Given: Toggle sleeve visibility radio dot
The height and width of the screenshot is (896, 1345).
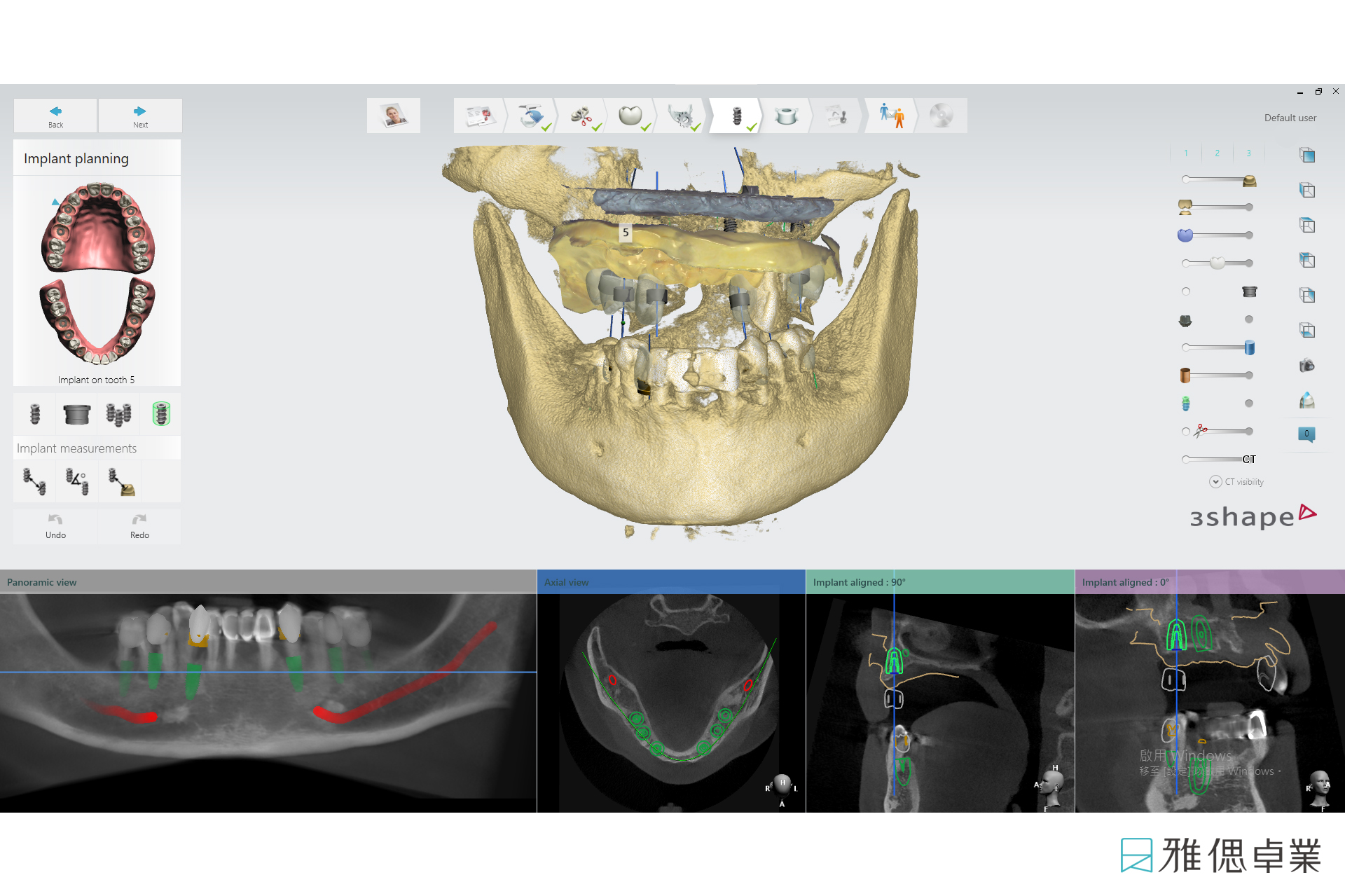Looking at the screenshot, I should 1186,291.
